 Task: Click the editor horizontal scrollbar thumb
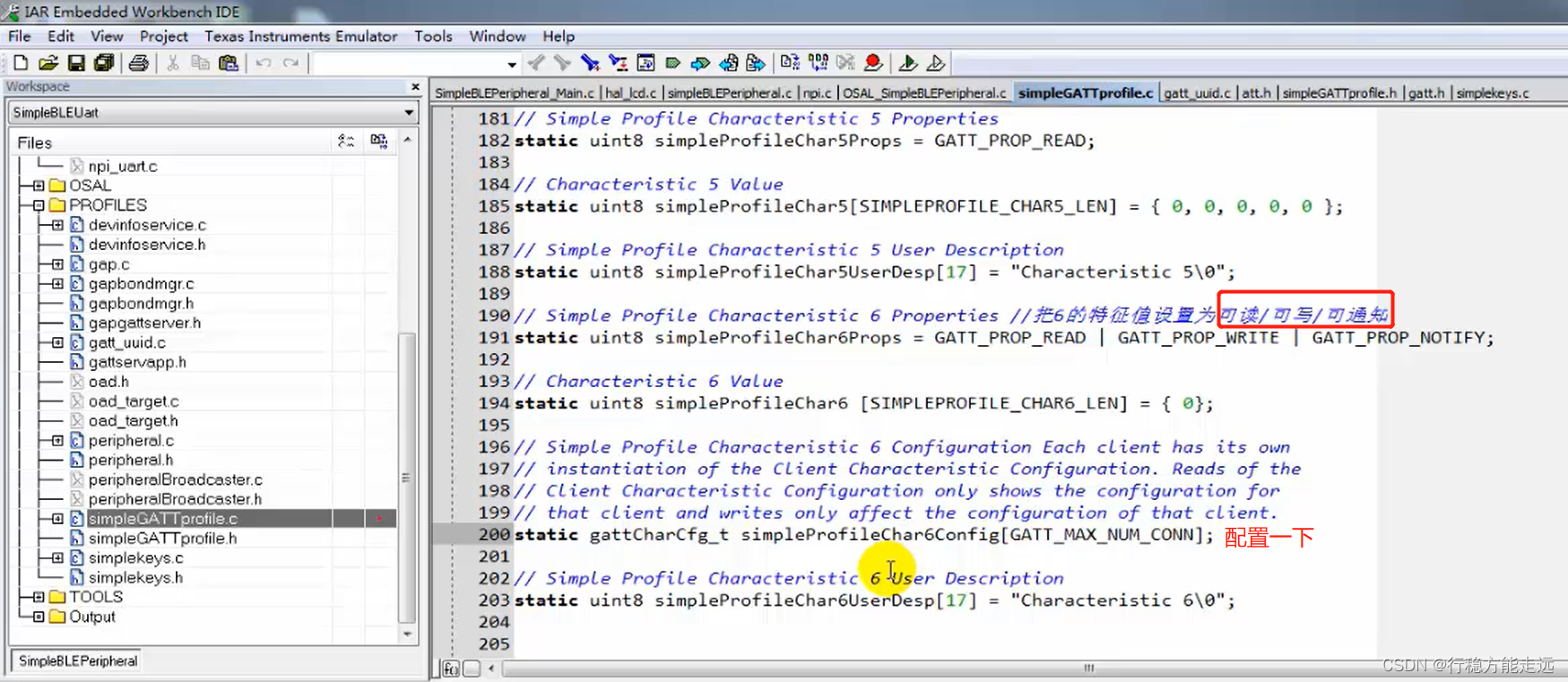1088,668
